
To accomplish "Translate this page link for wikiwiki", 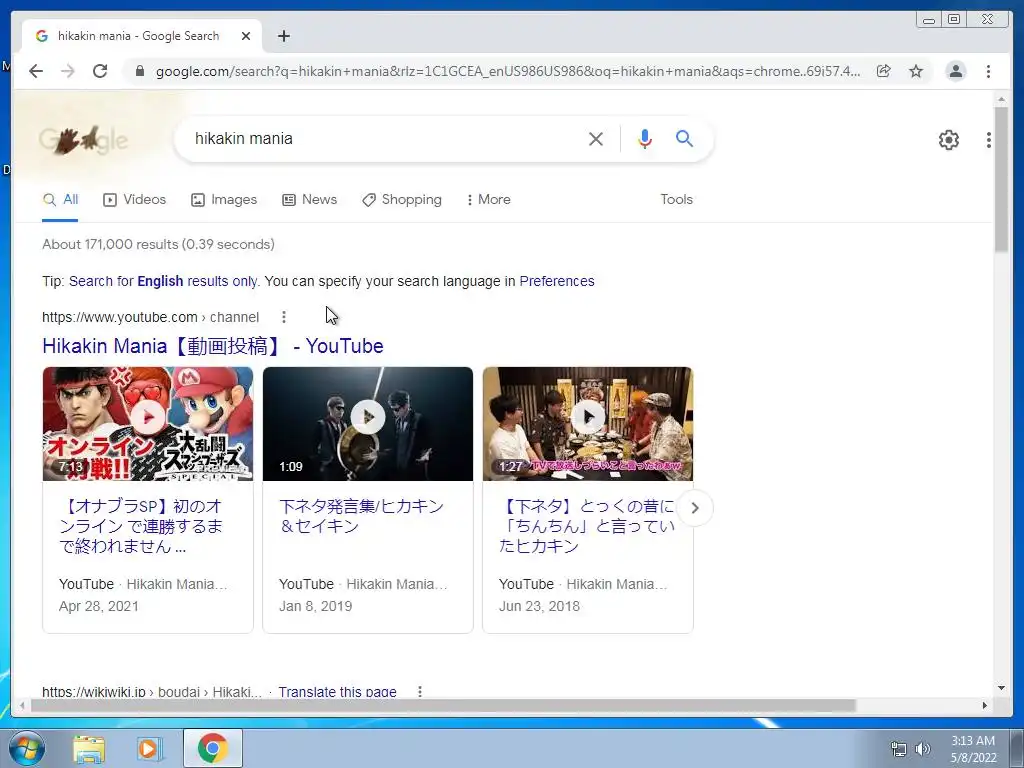I will tap(337, 692).
